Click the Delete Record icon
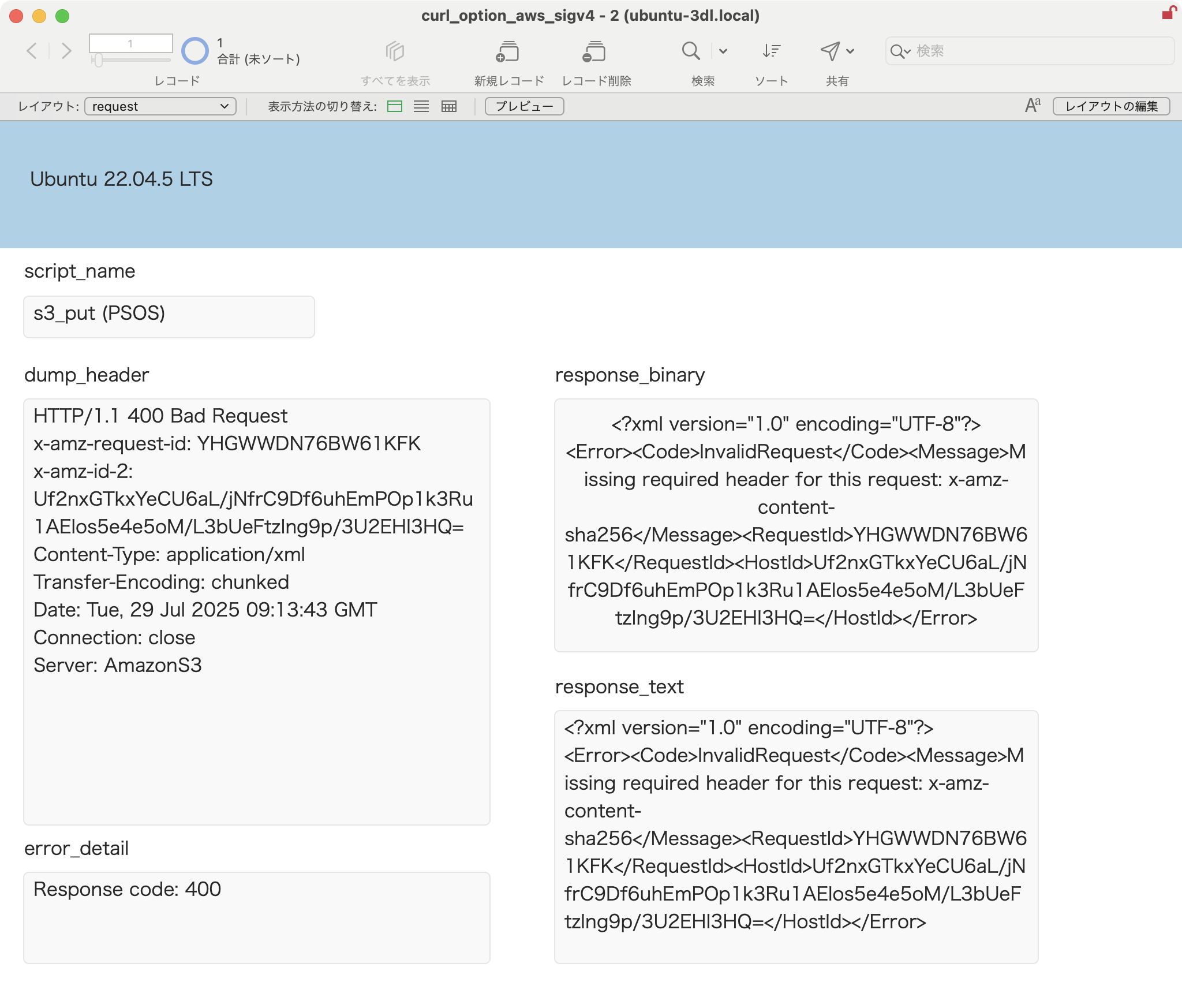The image size is (1182, 1008). (594, 51)
